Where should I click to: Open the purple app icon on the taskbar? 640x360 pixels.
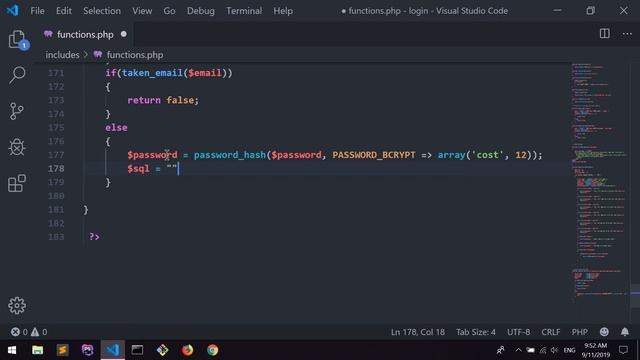click(87, 350)
